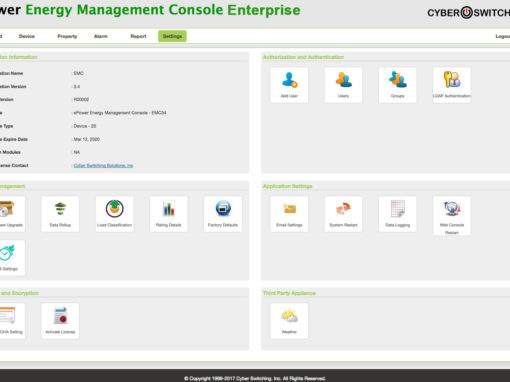Switch to the Property tab
Viewport: 510px width, 382px height.
(67, 36)
